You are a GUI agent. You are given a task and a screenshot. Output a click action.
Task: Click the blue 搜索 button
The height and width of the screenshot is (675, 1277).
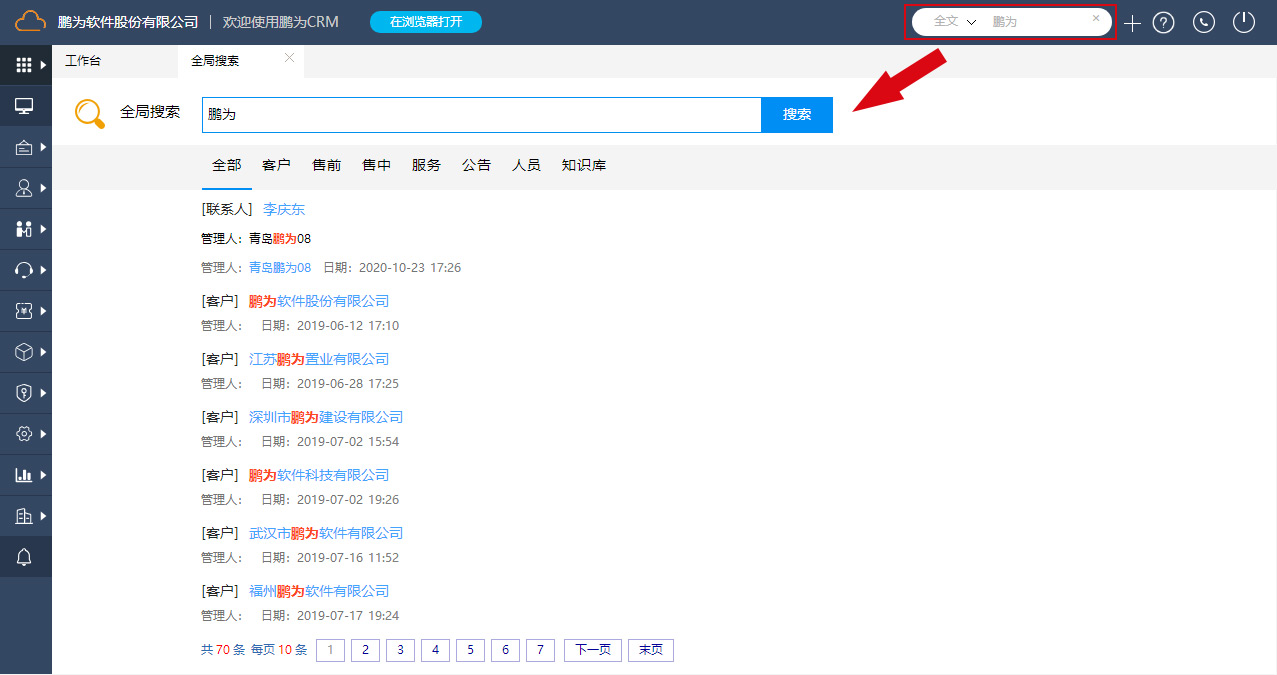(x=797, y=114)
